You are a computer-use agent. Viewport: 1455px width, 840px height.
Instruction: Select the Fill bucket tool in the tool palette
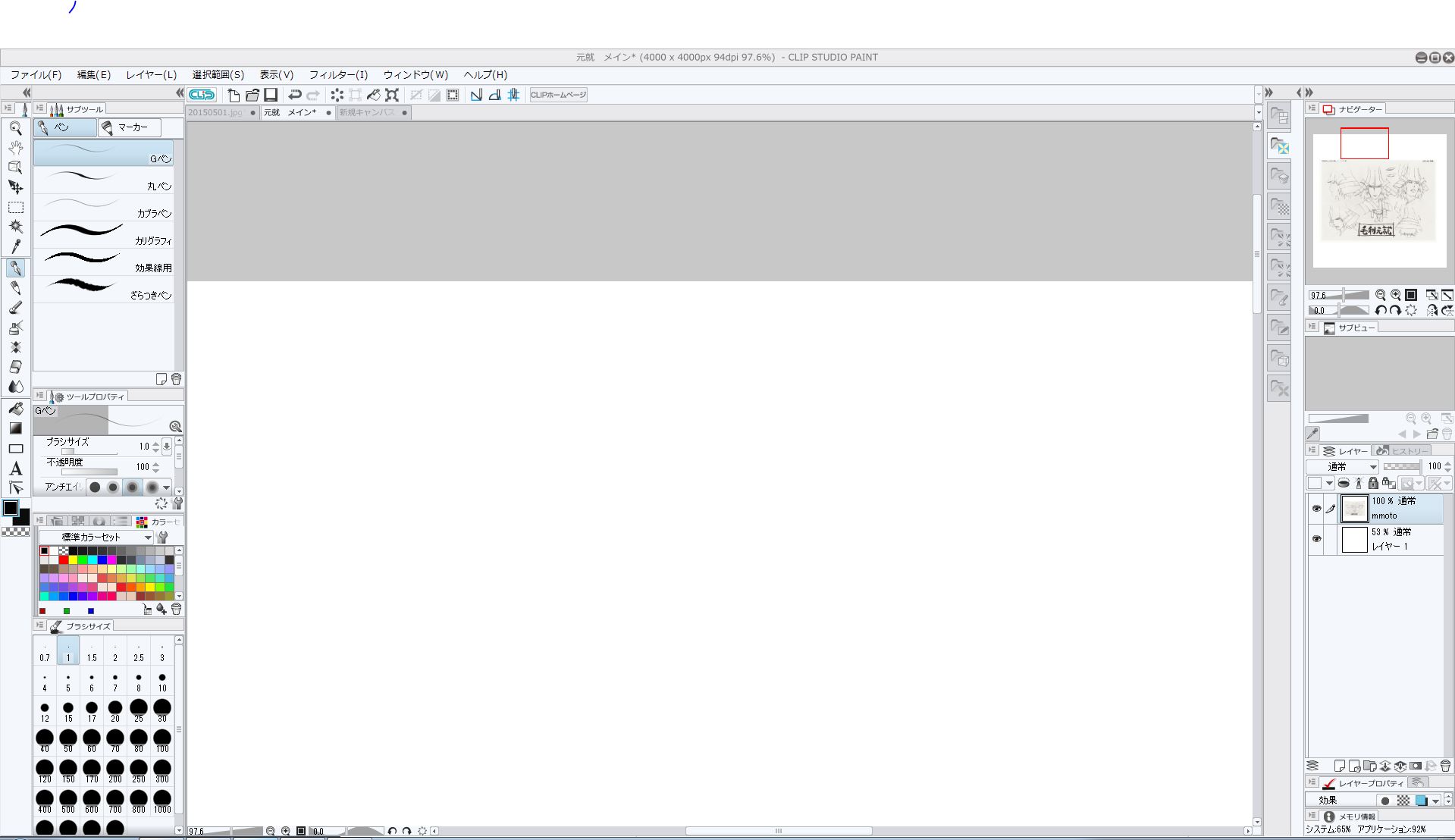(15, 409)
